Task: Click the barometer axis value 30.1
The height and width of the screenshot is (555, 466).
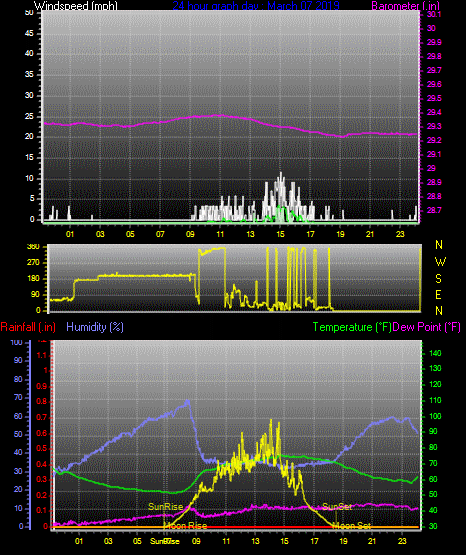Action: tap(434, 14)
